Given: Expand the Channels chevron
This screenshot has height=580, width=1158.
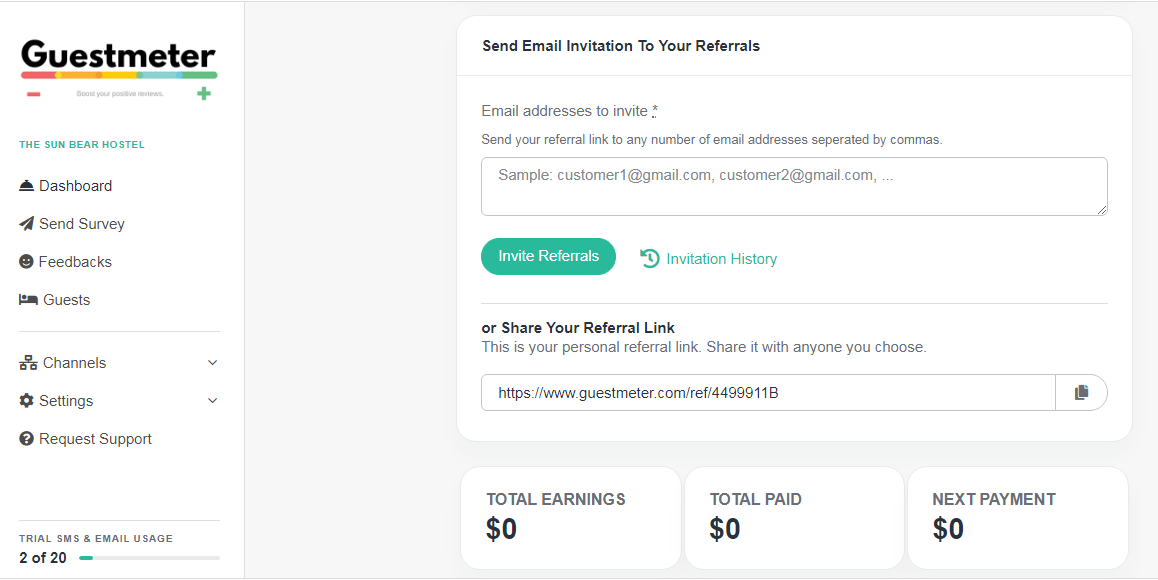Looking at the screenshot, I should (x=213, y=363).
